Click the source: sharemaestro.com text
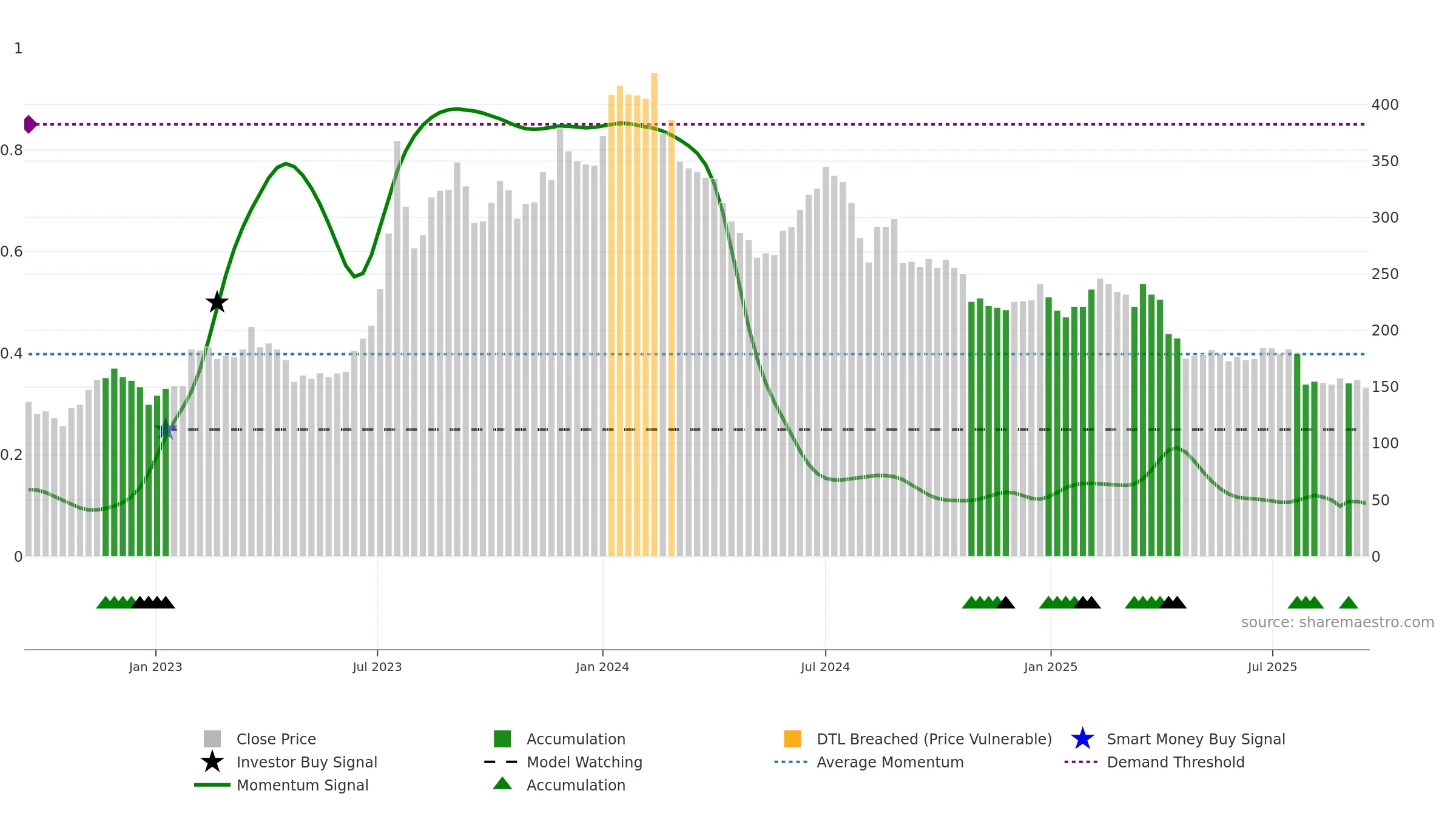 (1338, 622)
